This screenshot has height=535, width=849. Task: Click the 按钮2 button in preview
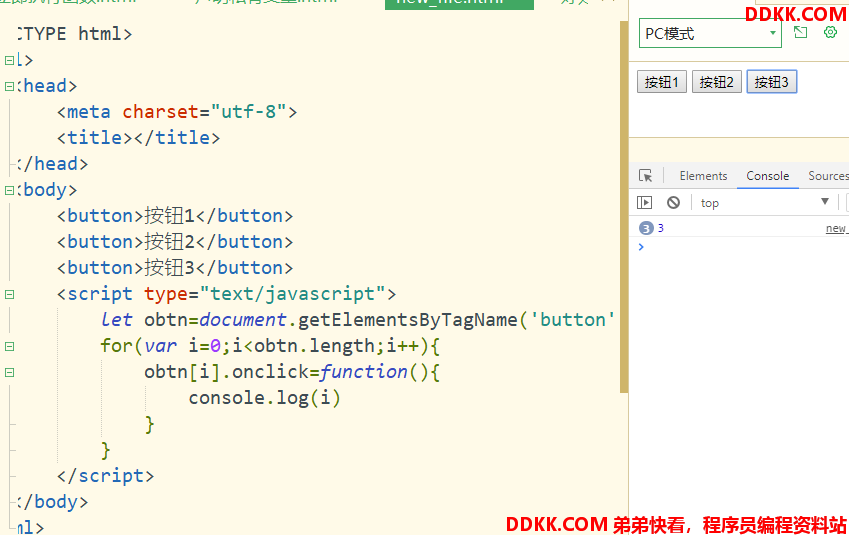tap(716, 82)
